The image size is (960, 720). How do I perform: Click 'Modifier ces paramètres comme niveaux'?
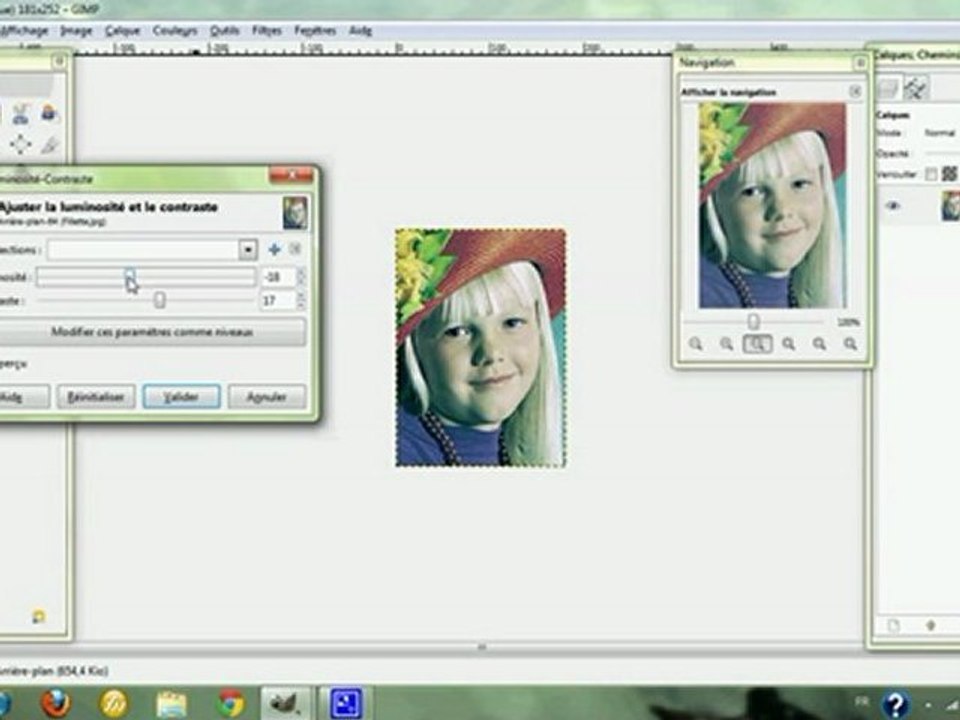coord(153,332)
